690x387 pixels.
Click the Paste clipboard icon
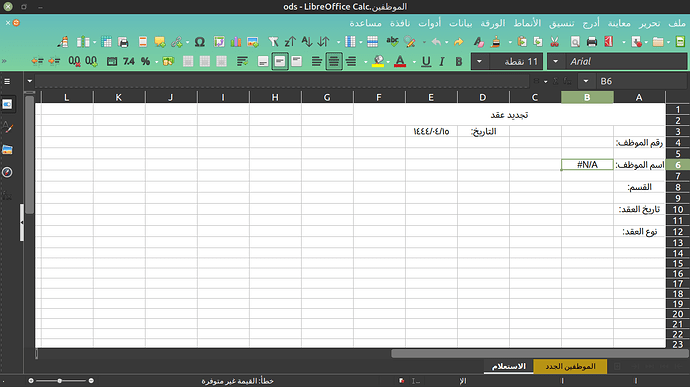(522, 42)
